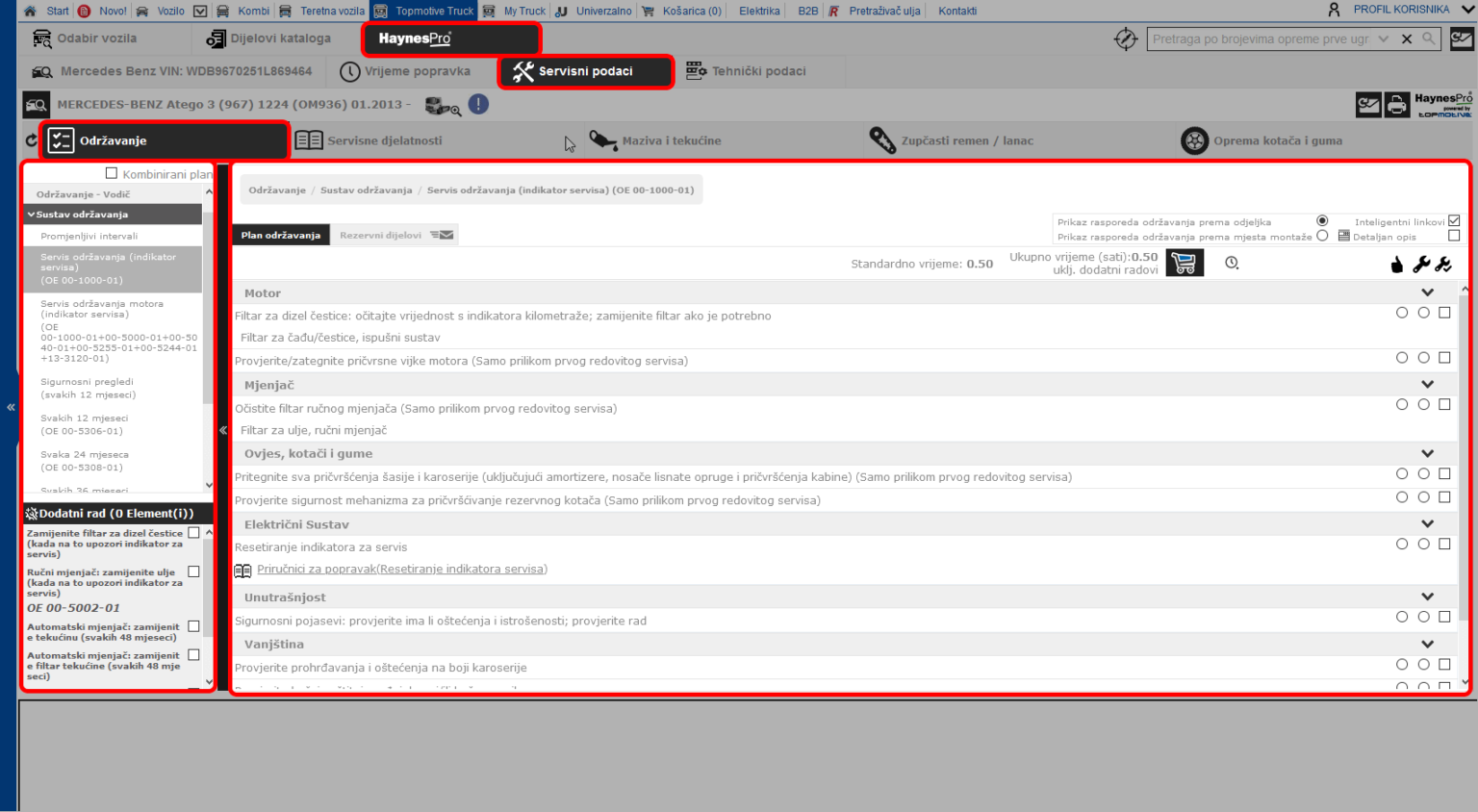Image resolution: width=1478 pixels, height=812 pixels.
Task: Select radio Prikaz rasporeda prema mjesta montaže
Action: [1322, 235]
